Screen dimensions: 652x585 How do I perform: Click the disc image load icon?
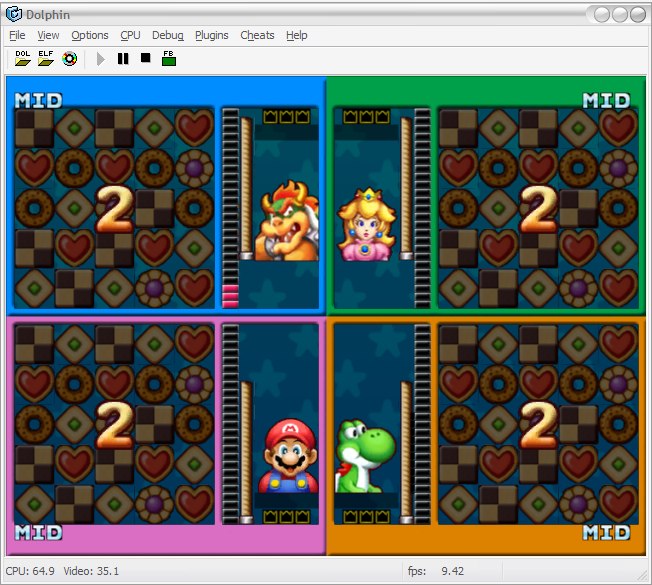click(69, 59)
